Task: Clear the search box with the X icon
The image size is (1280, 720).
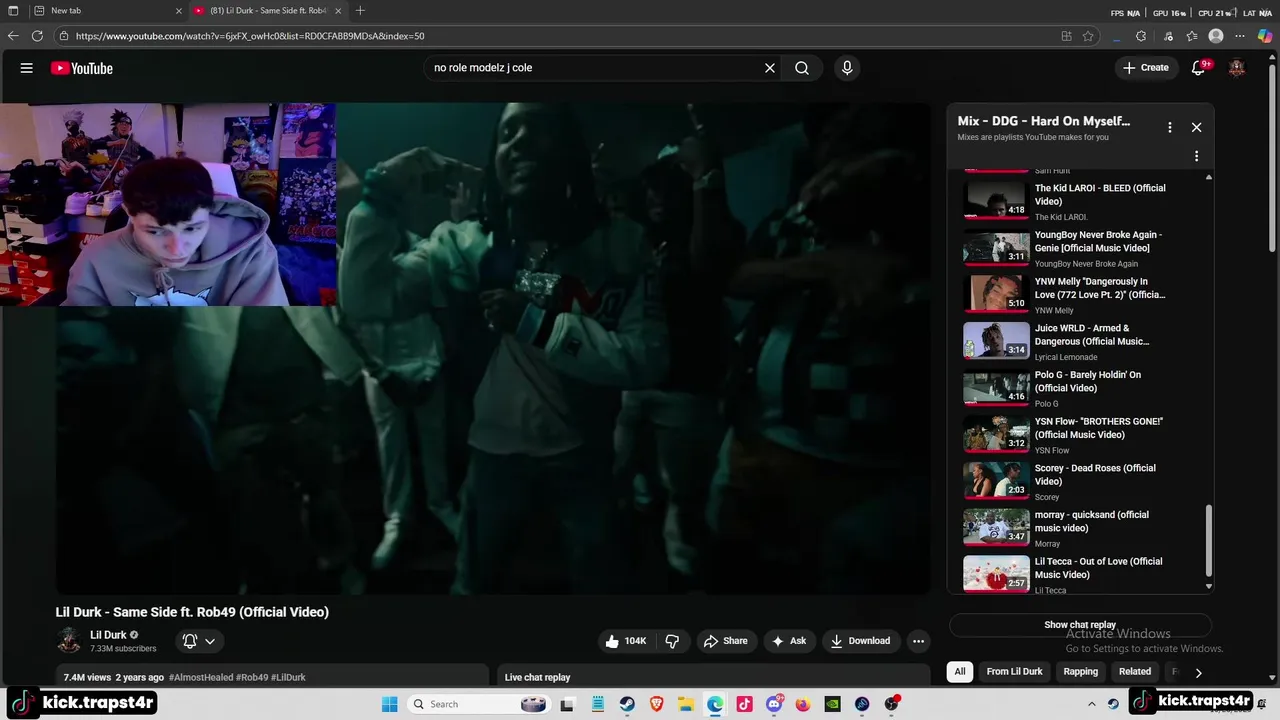Action: click(770, 68)
